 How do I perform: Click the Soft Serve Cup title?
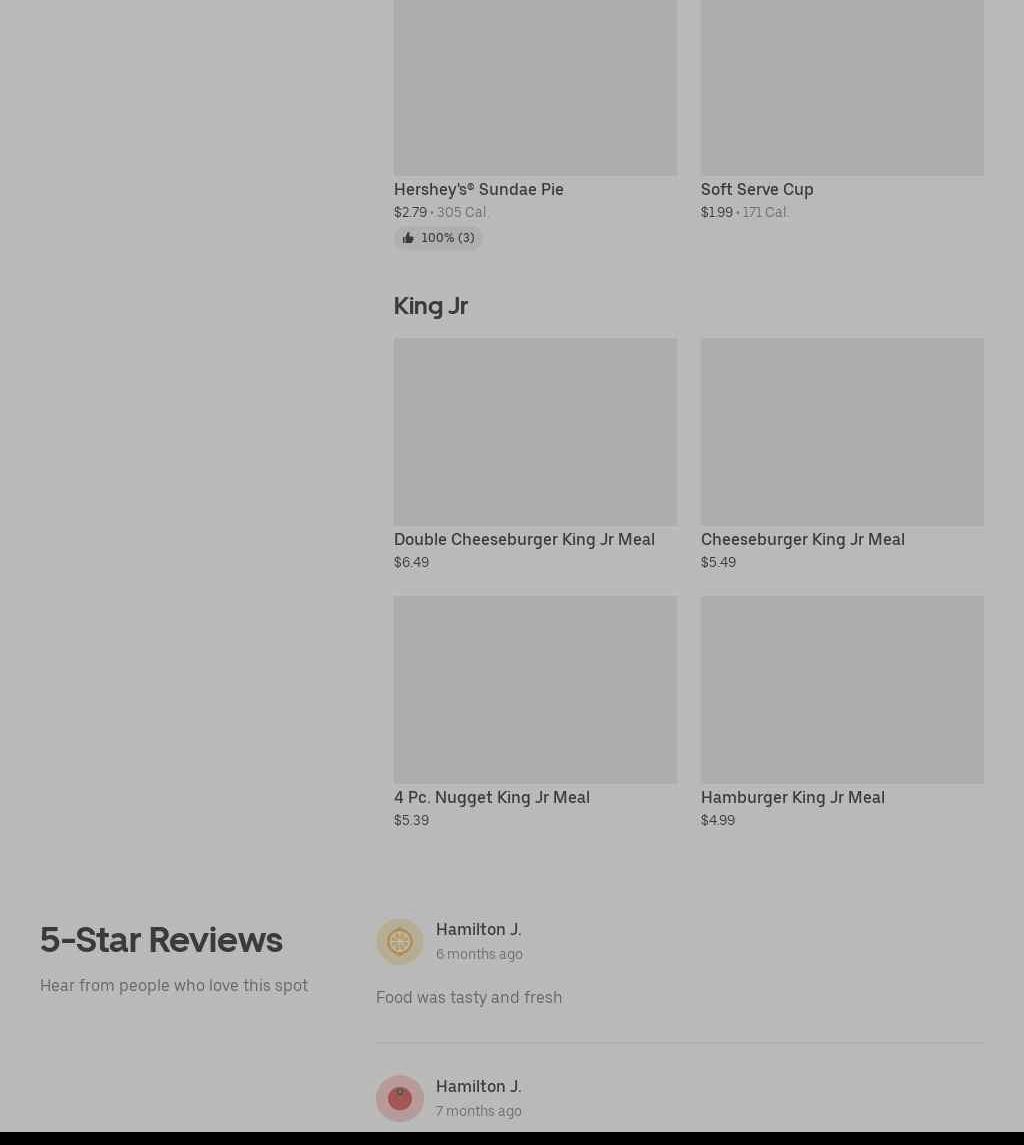757,189
